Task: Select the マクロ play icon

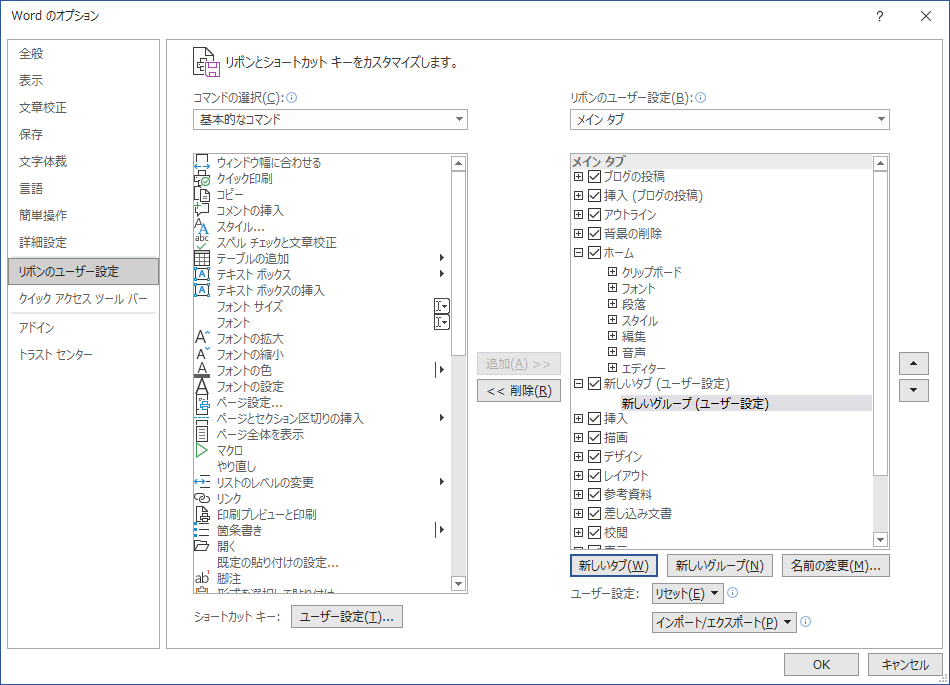Action: coord(202,451)
